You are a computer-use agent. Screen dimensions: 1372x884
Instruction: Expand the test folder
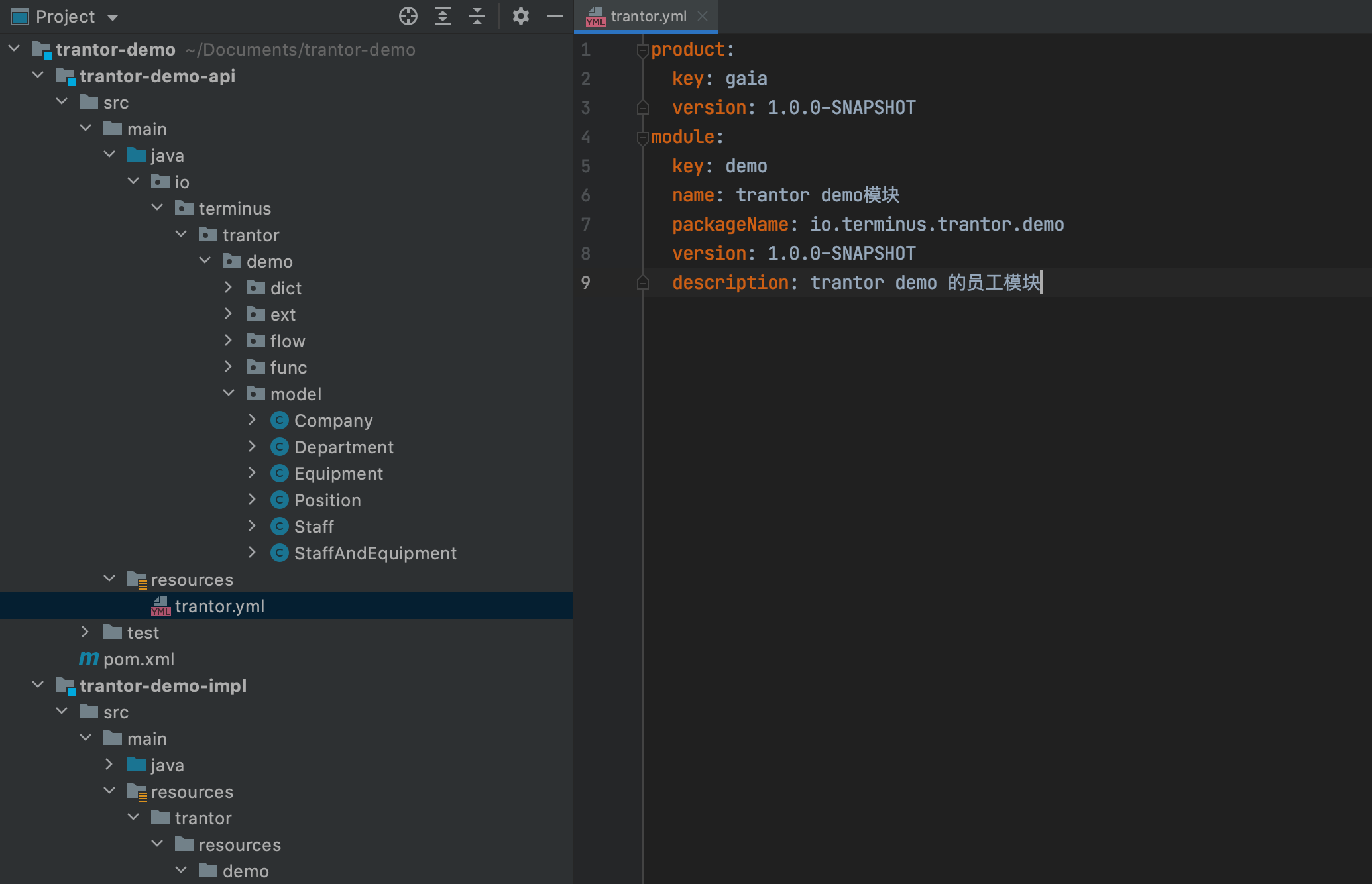click(86, 632)
